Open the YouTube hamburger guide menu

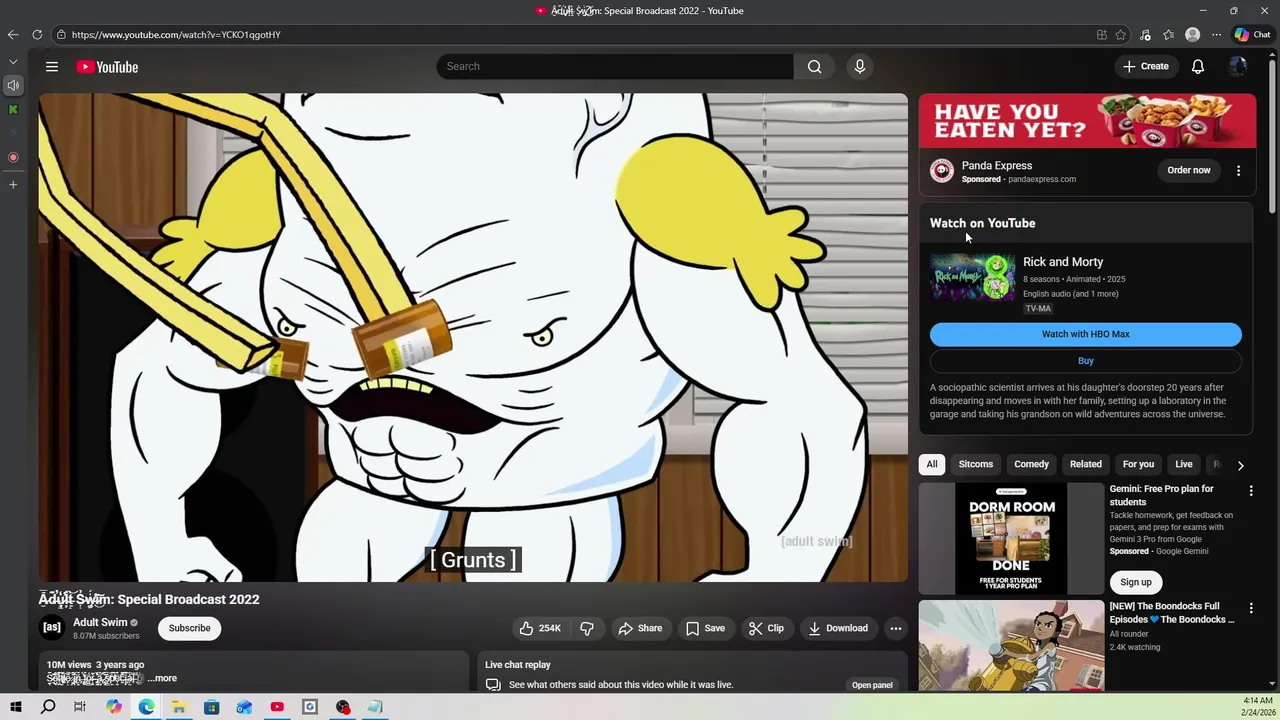(x=52, y=67)
